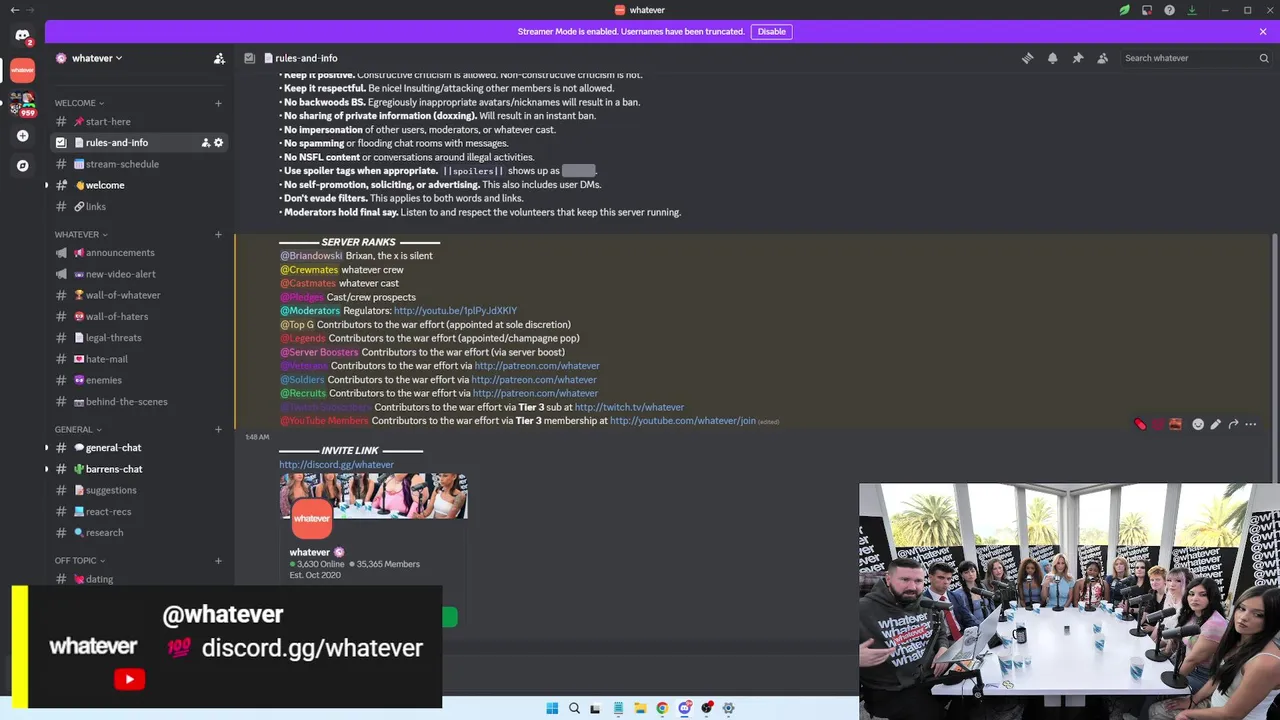1280x720 pixels.
Task: Collapse the WHATEVER category
Action: point(81,235)
